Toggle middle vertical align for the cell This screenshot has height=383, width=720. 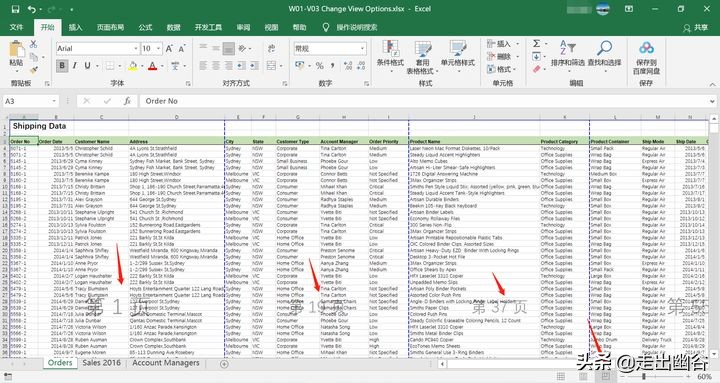tap(215, 48)
